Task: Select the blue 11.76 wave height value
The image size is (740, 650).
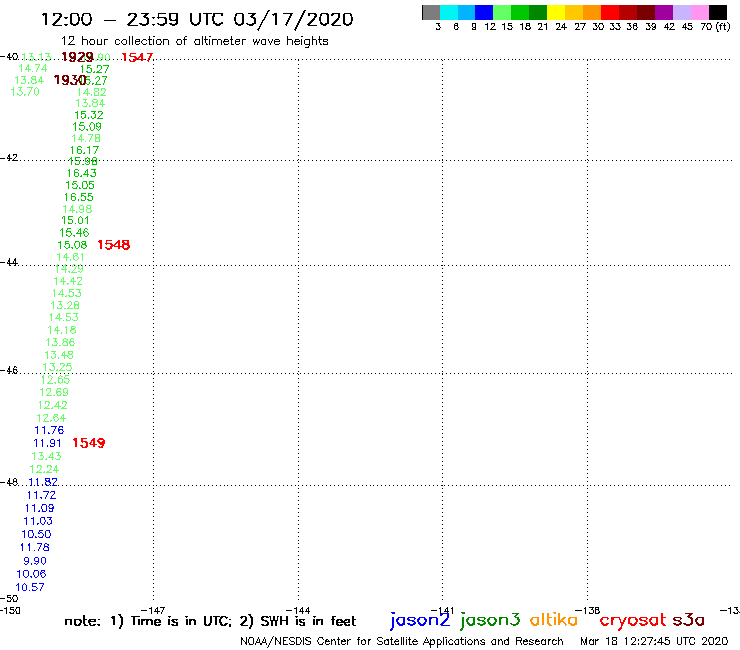Action: pyautogui.click(x=49, y=430)
